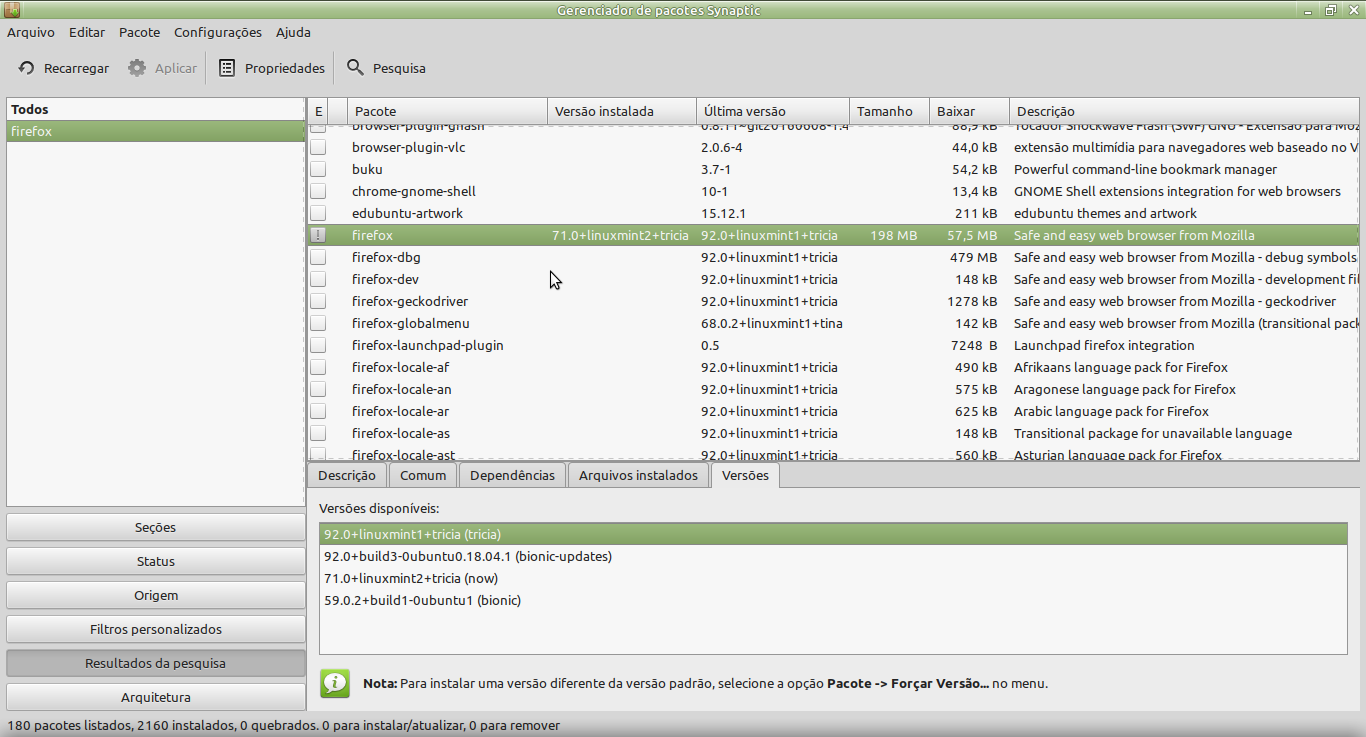
Task: Click the Aplicar gear icon
Action: (x=137, y=68)
